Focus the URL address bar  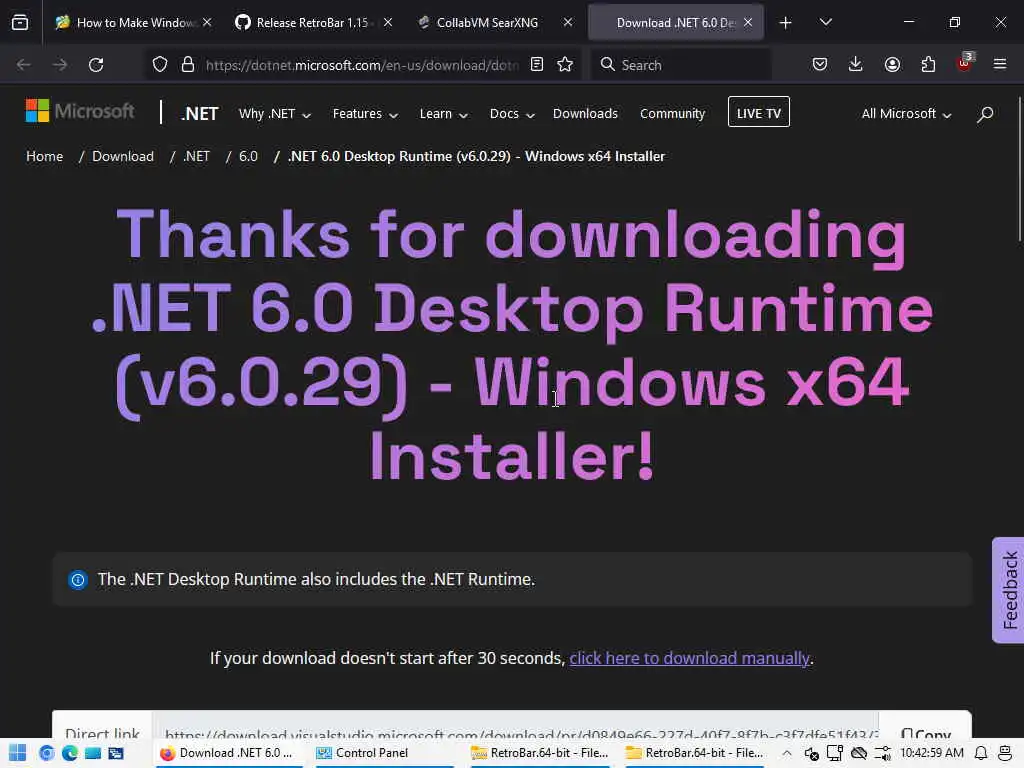click(x=362, y=65)
